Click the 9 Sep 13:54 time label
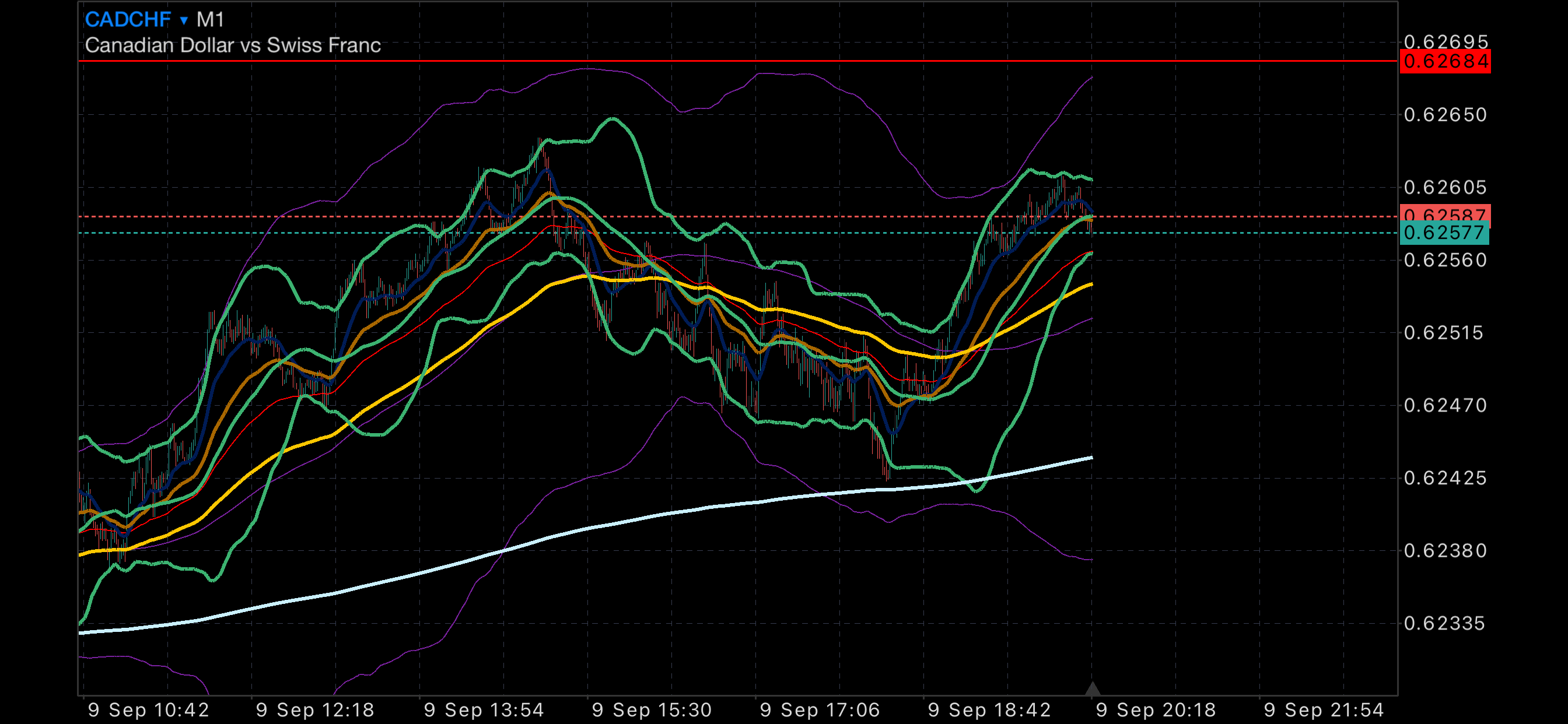 [484, 709]
